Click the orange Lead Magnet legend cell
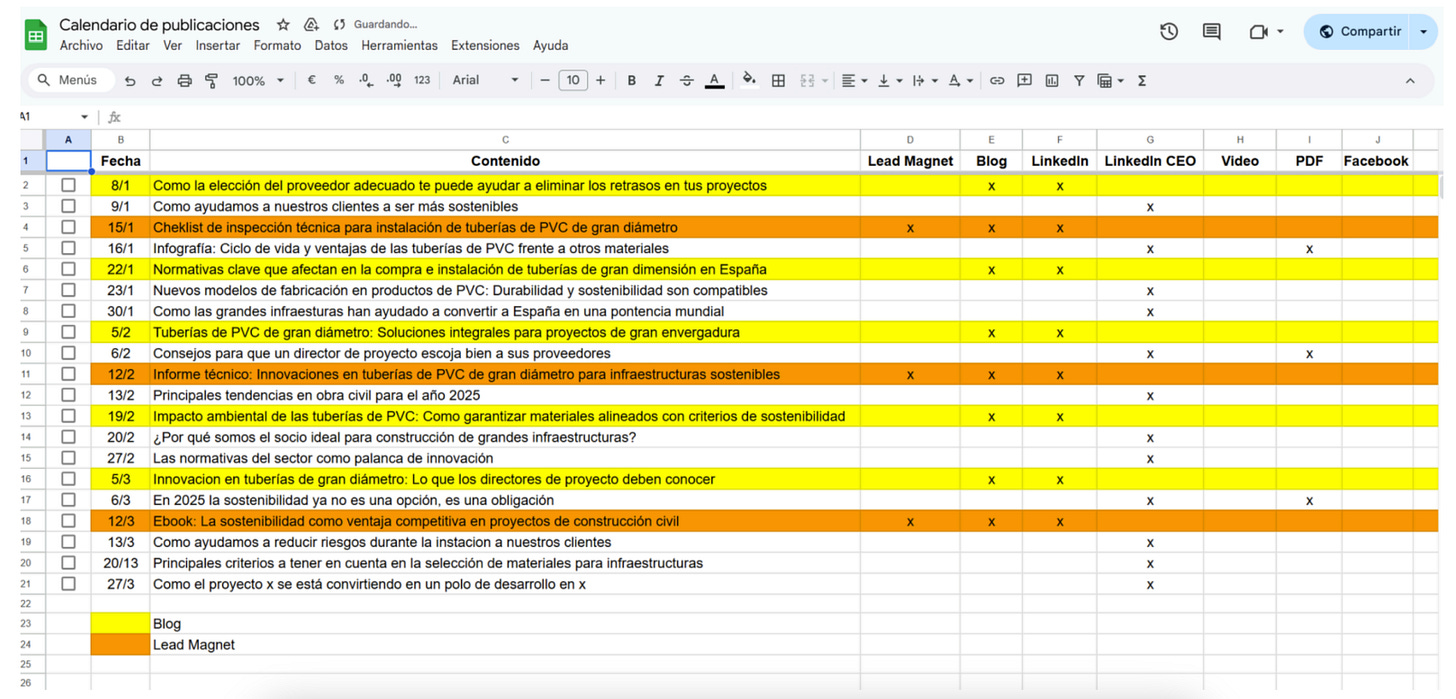 [120, 645]
